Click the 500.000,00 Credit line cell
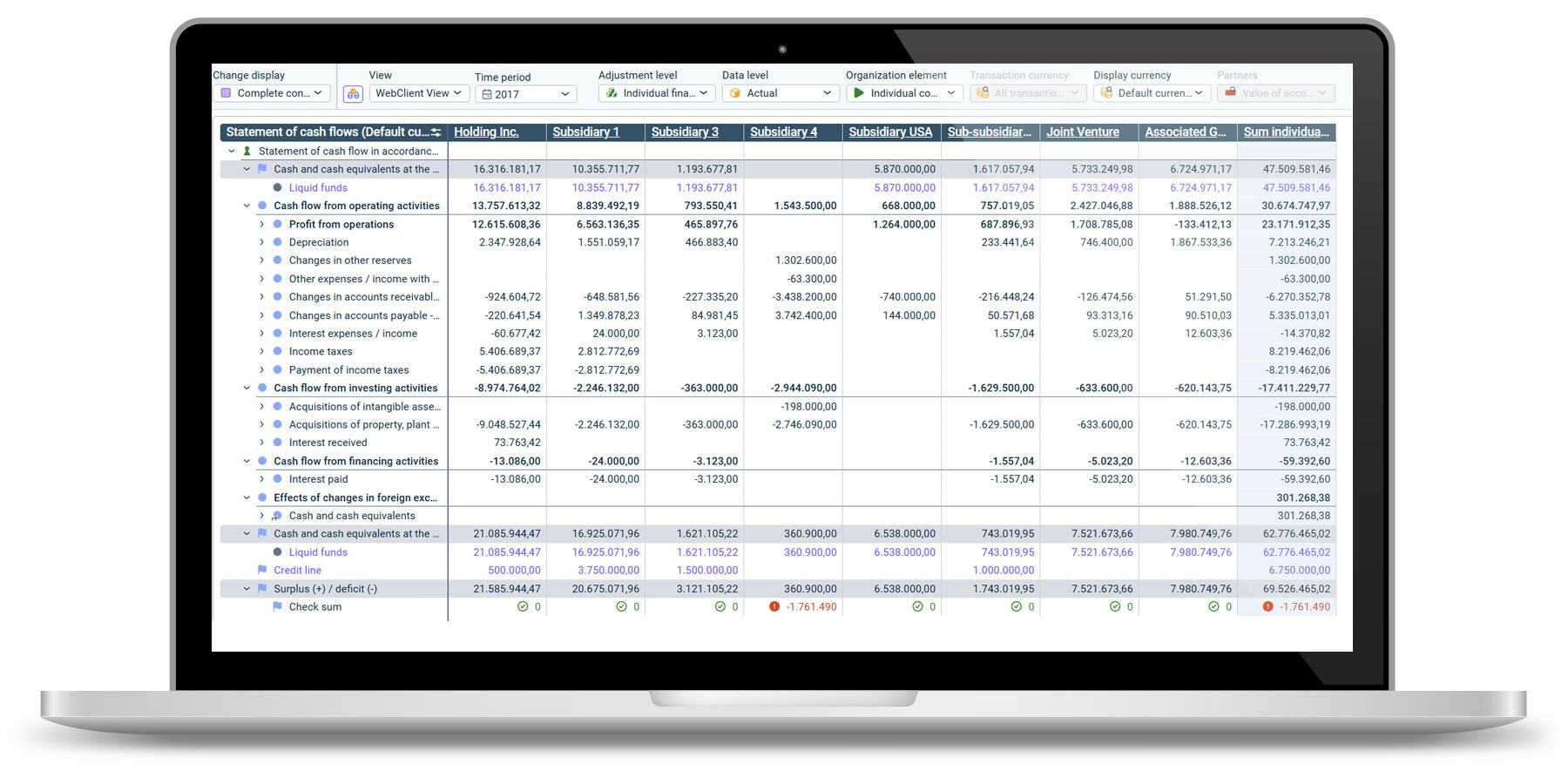 click(x=514, y=570)
